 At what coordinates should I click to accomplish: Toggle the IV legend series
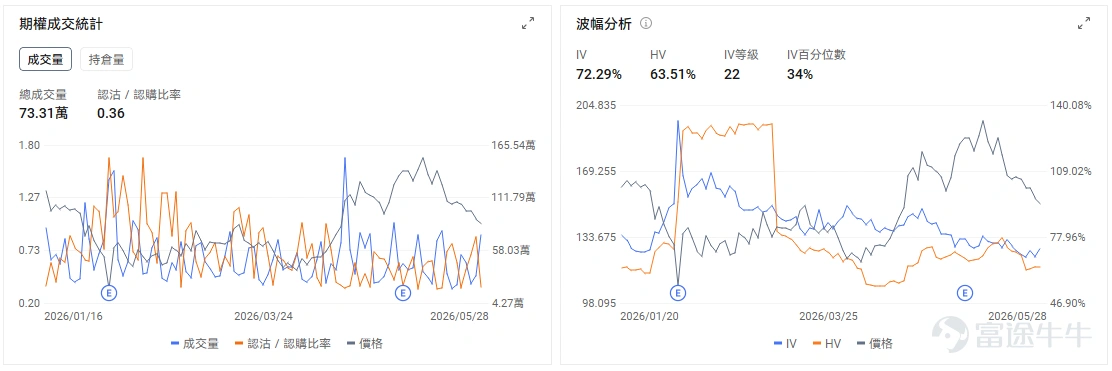(x=785, y=343)
